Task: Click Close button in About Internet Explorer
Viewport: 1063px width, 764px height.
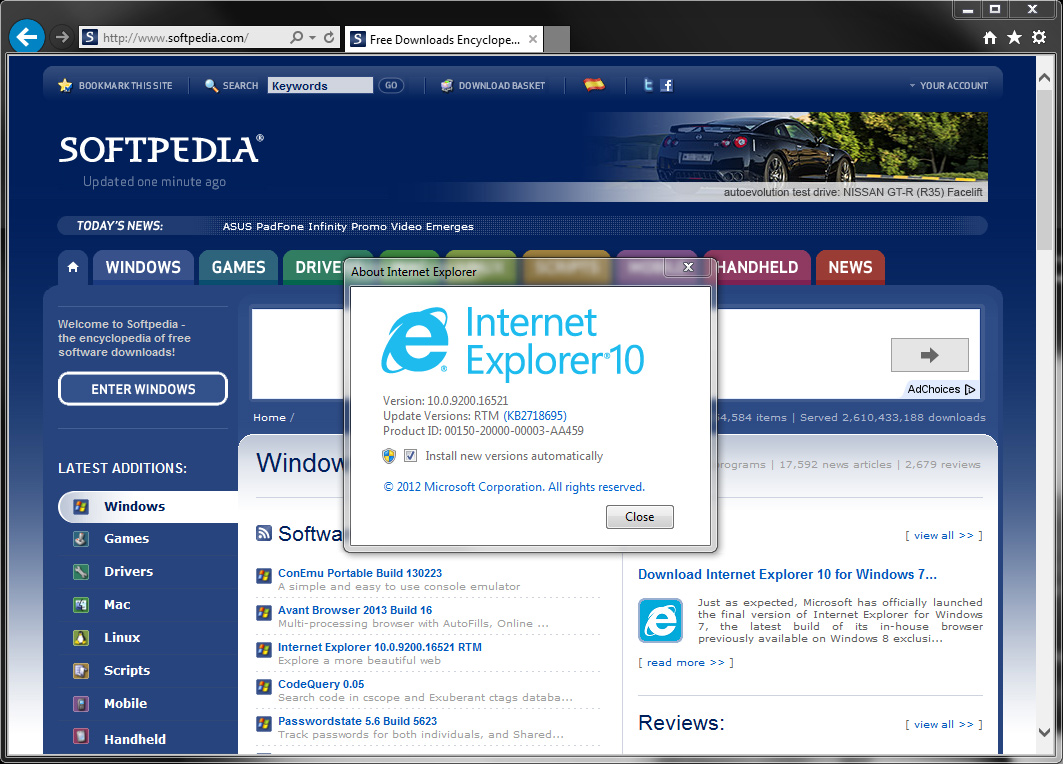Action: pyautogui.click(x=639, y=517)
